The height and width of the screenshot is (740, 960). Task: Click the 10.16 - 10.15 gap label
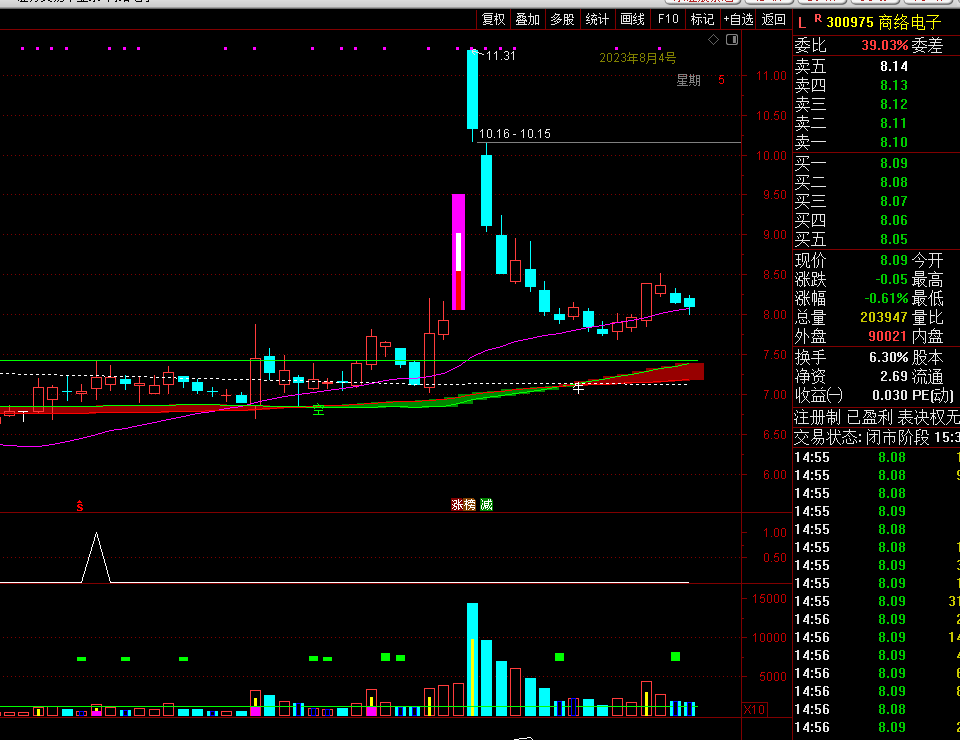point(514,133)
